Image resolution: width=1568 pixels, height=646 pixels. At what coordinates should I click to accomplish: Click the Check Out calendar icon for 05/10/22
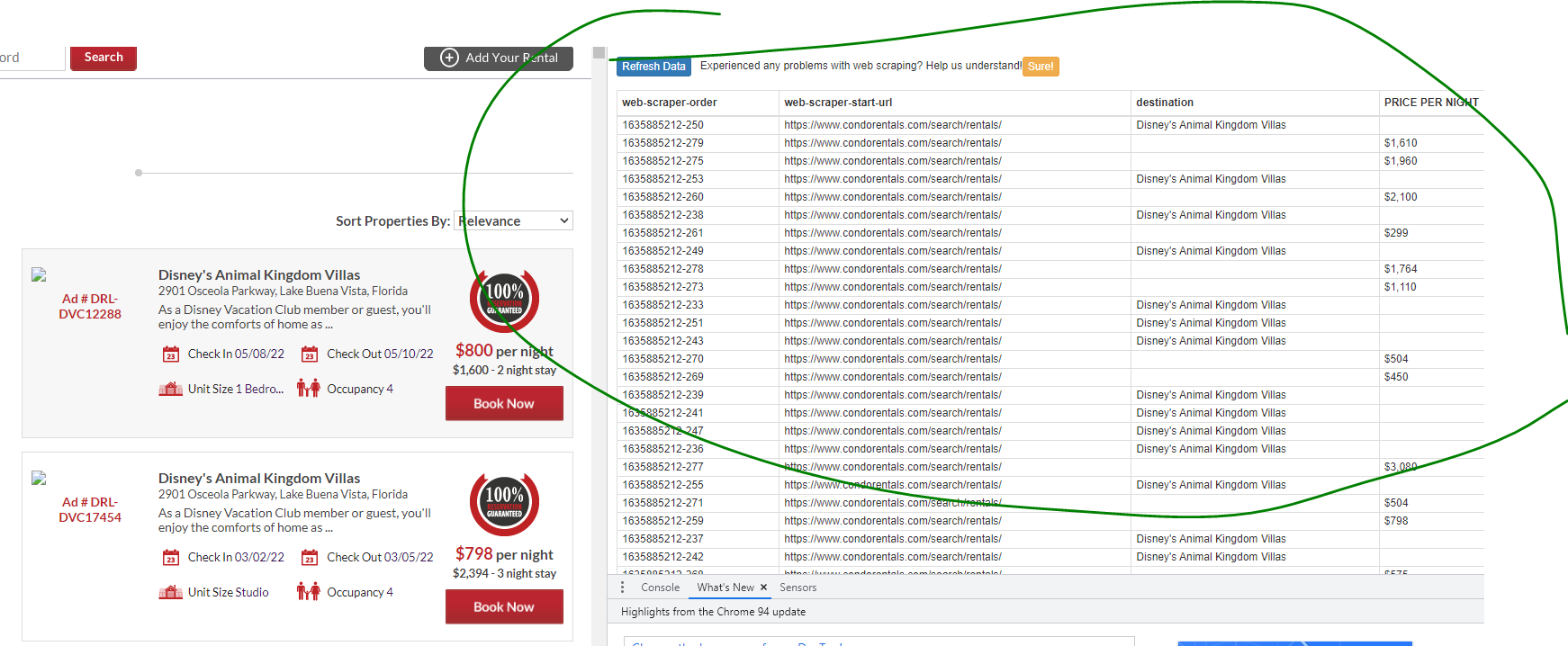tap(310, 354)
